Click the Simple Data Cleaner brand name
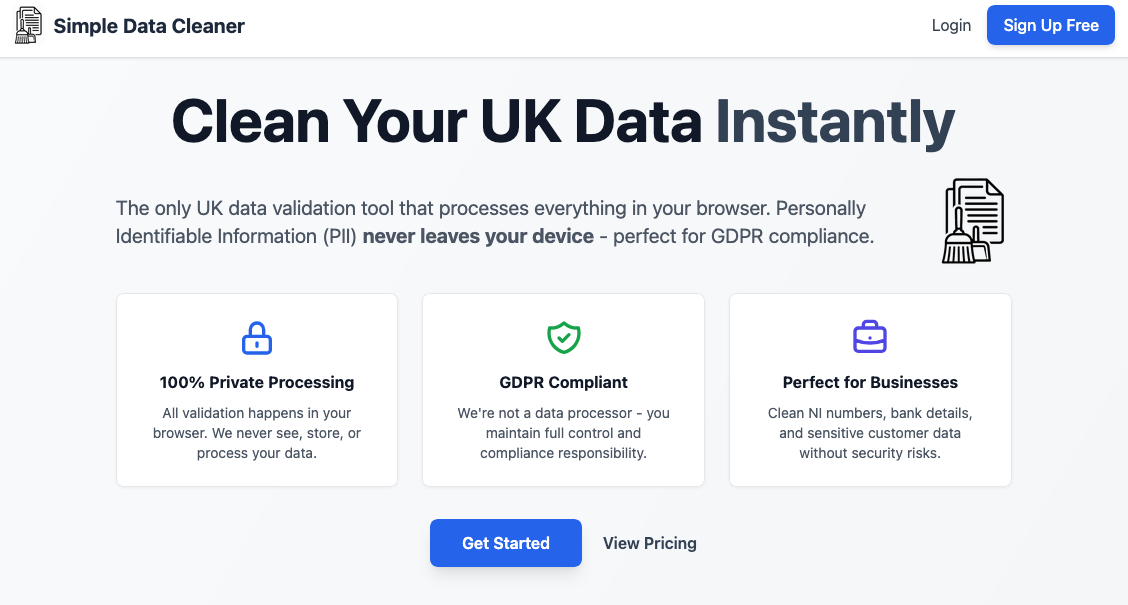Image resolution: width=1128 pixels, height=605 pixels. tap(150, 25)
